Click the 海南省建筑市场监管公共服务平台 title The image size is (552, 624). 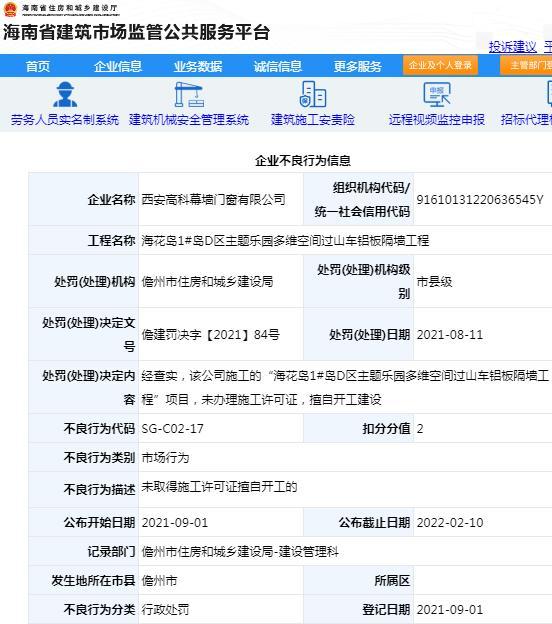click(x=137, y=32)
